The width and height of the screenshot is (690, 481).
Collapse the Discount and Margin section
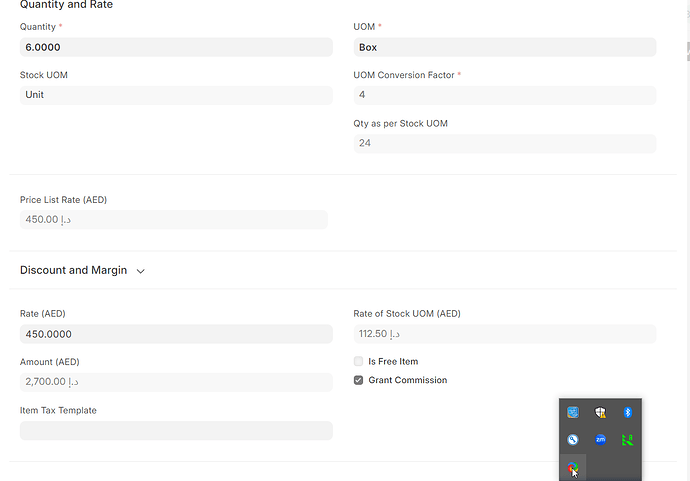[x=140, y=271]
